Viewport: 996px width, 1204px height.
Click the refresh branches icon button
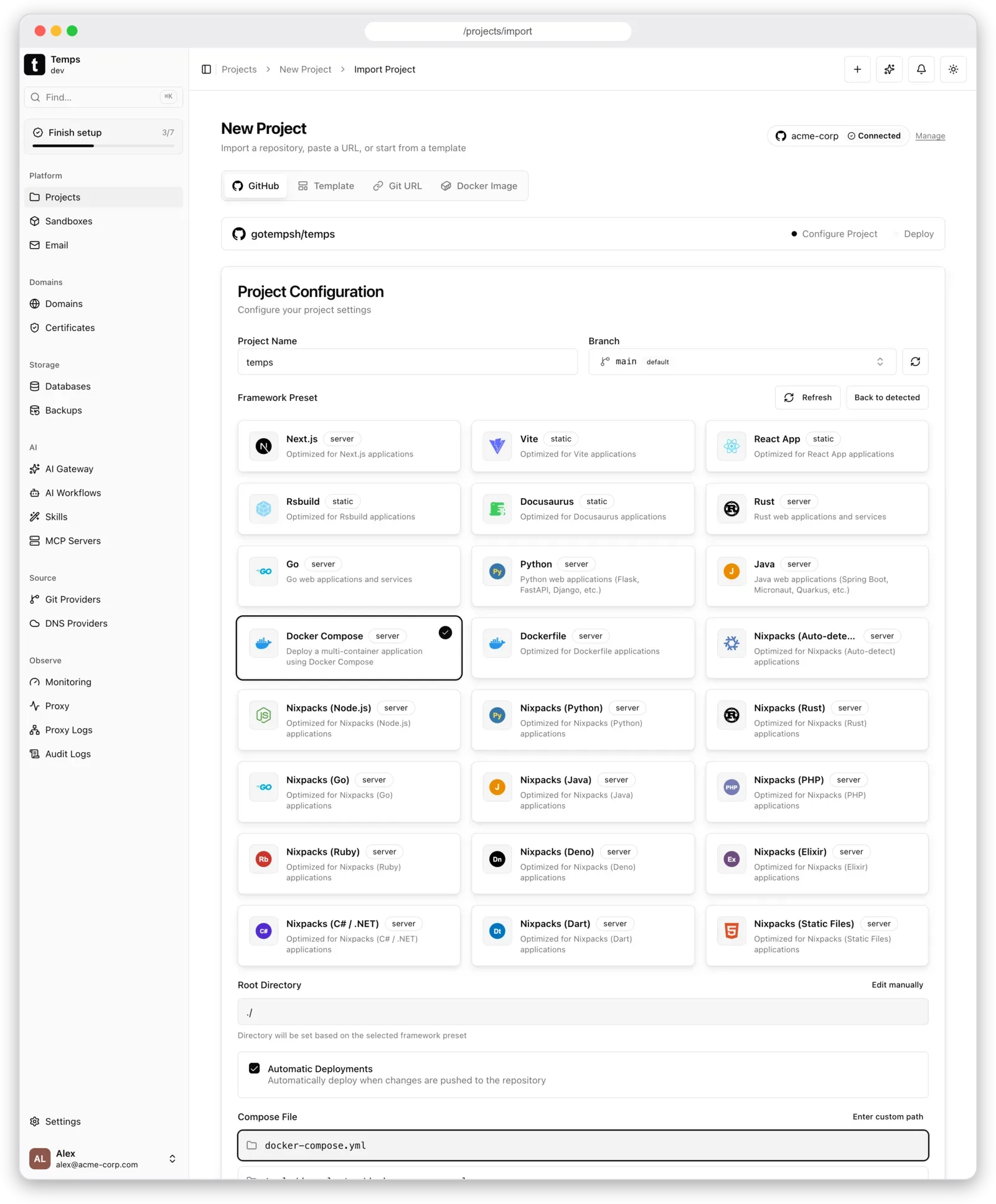coord(915,362)
